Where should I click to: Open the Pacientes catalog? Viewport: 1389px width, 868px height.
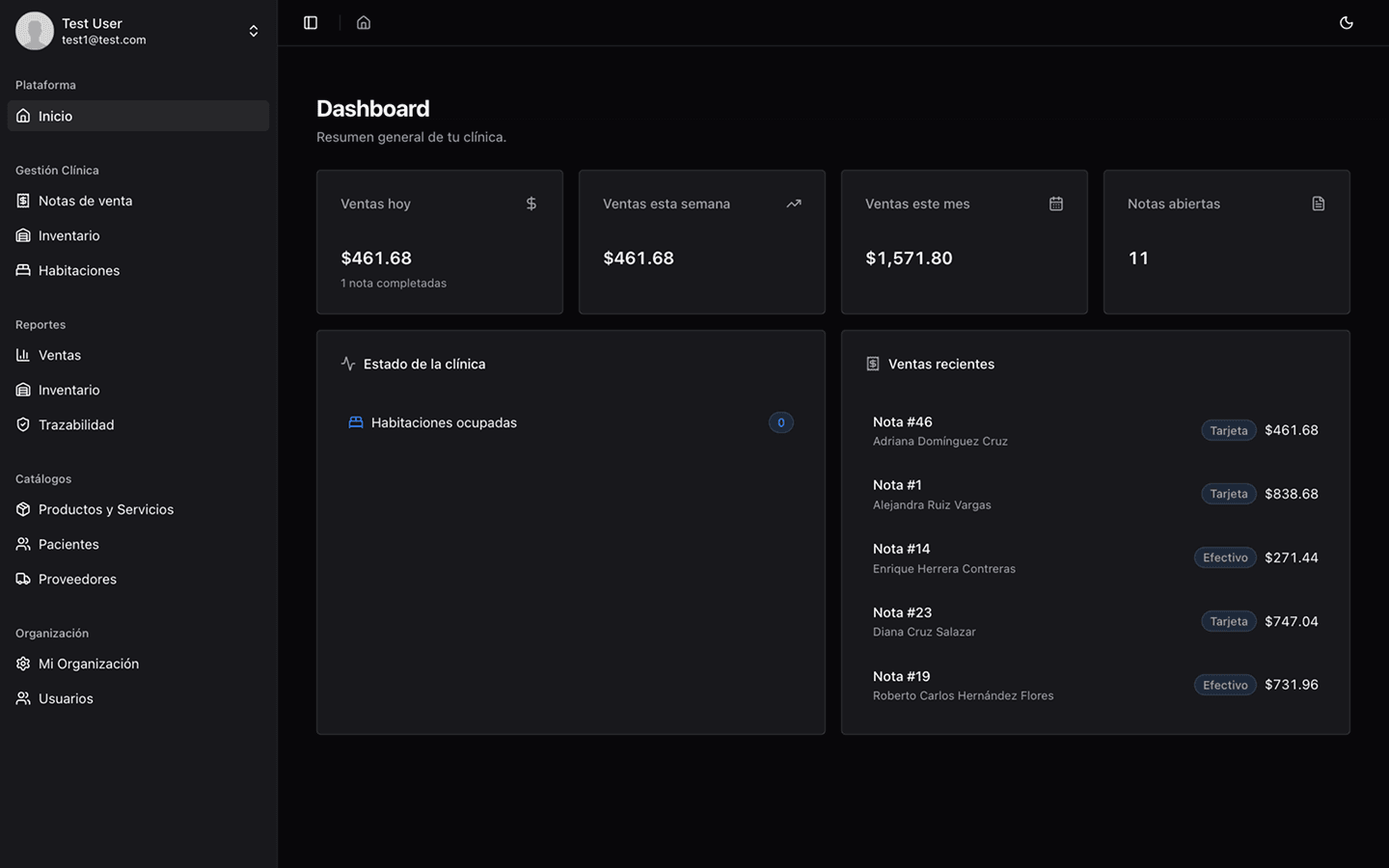pos(68,544)
